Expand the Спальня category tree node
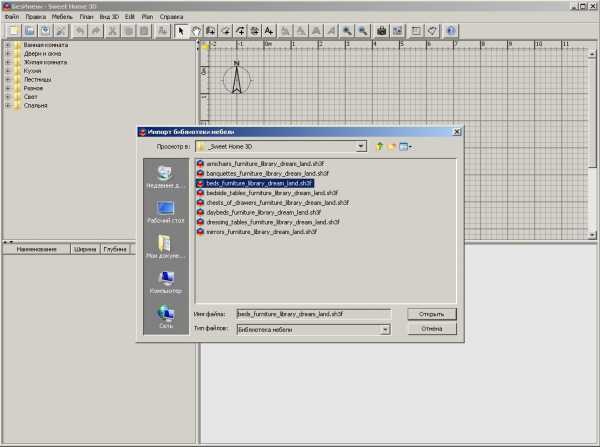Viewport: 600px width, 447px height. click(x=8, y=105)
